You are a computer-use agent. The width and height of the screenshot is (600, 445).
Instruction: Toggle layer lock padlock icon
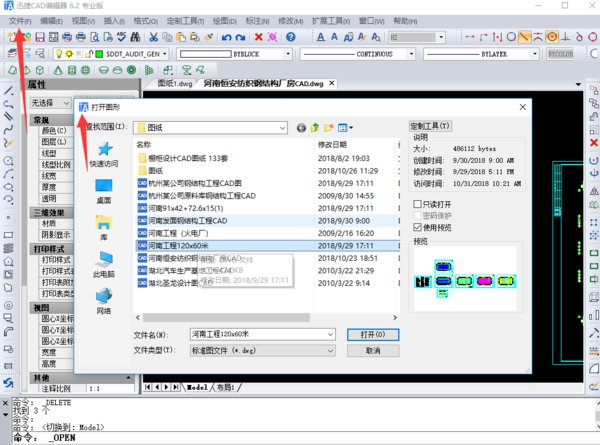click(x=89, y=54)
